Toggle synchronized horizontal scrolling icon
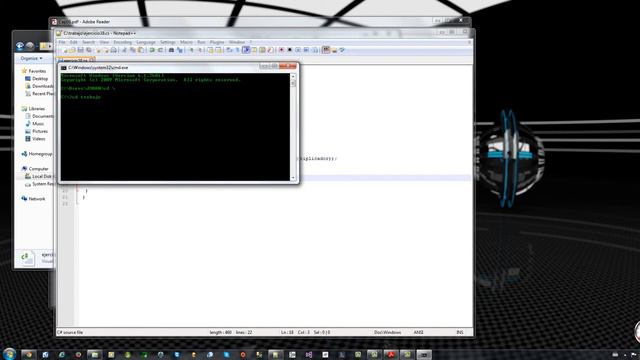 [x=218, y=50]
